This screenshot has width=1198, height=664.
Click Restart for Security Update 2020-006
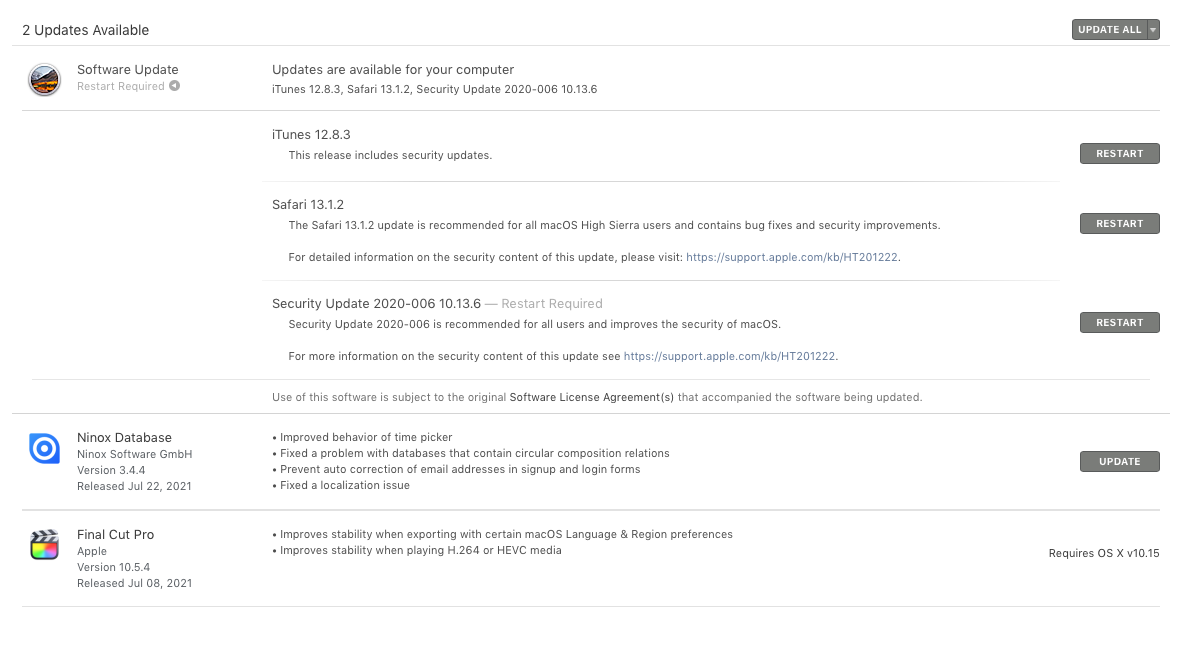[1119, 323]
